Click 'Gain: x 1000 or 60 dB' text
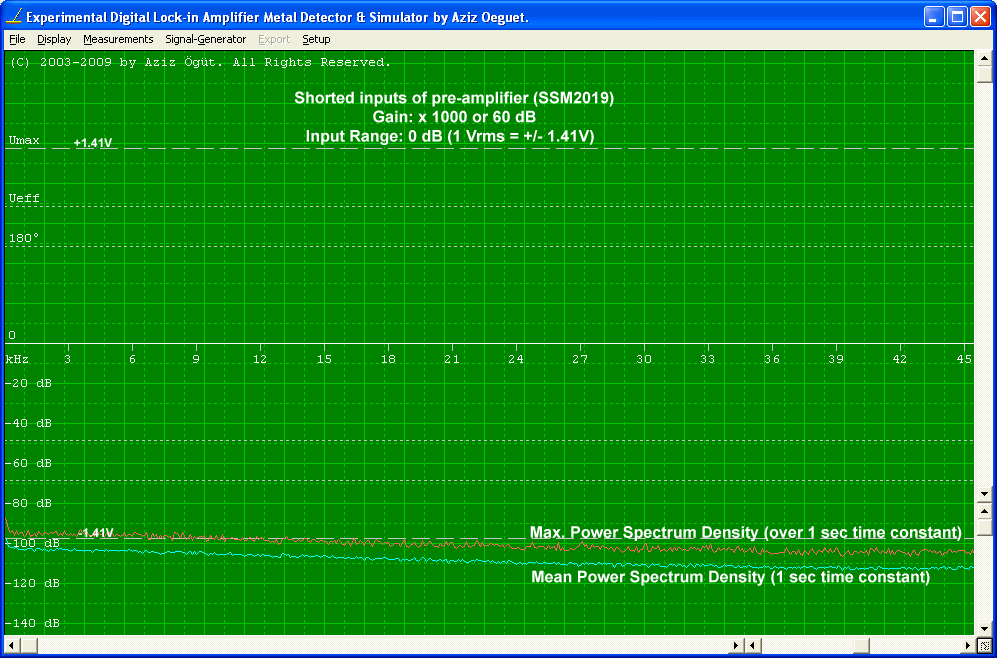Viewport: 997px width, 658px height. point(454,117)
